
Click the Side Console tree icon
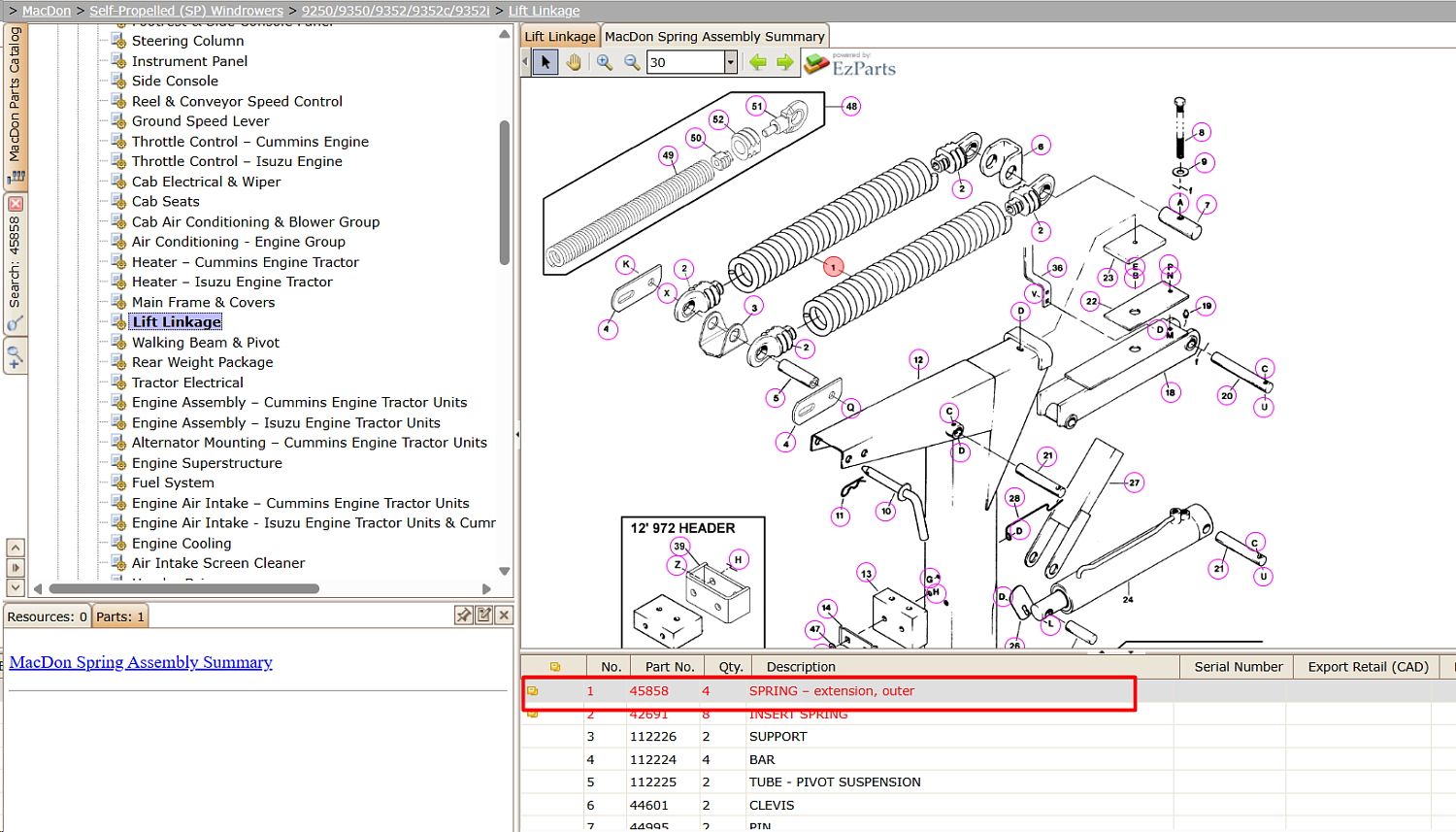coord(118,81)
